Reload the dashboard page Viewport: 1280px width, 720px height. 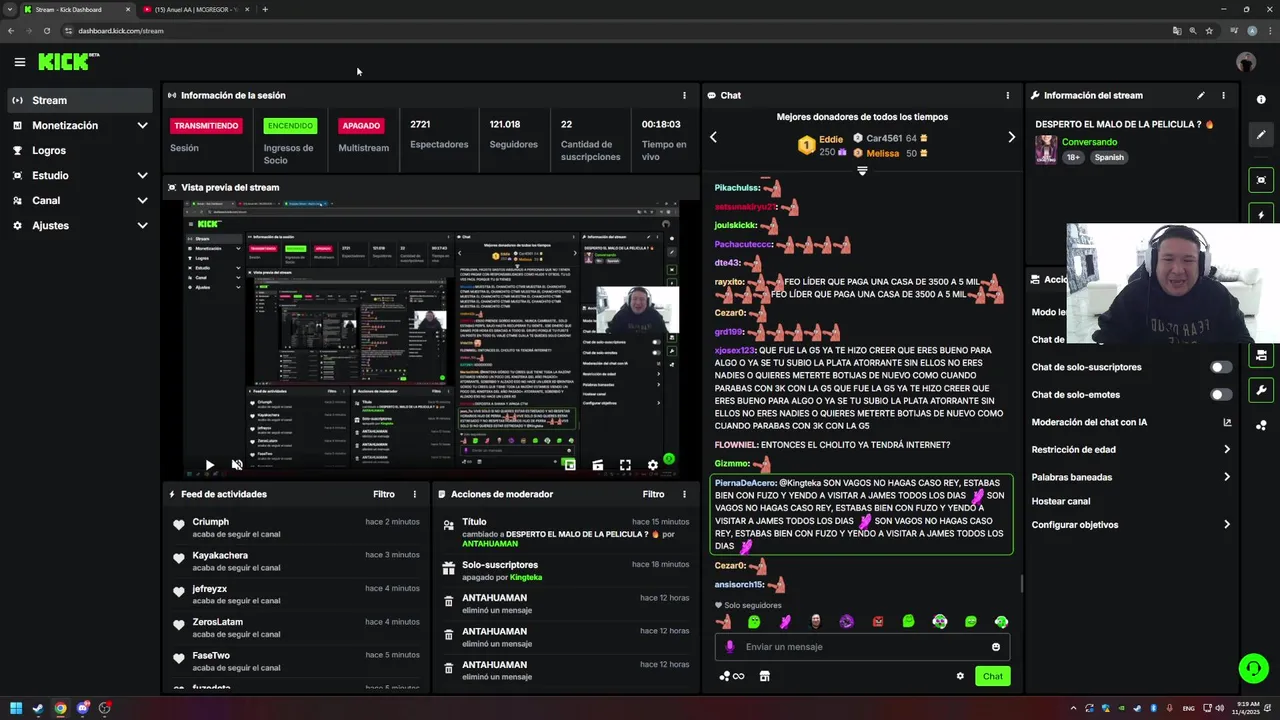pos(46,31)
